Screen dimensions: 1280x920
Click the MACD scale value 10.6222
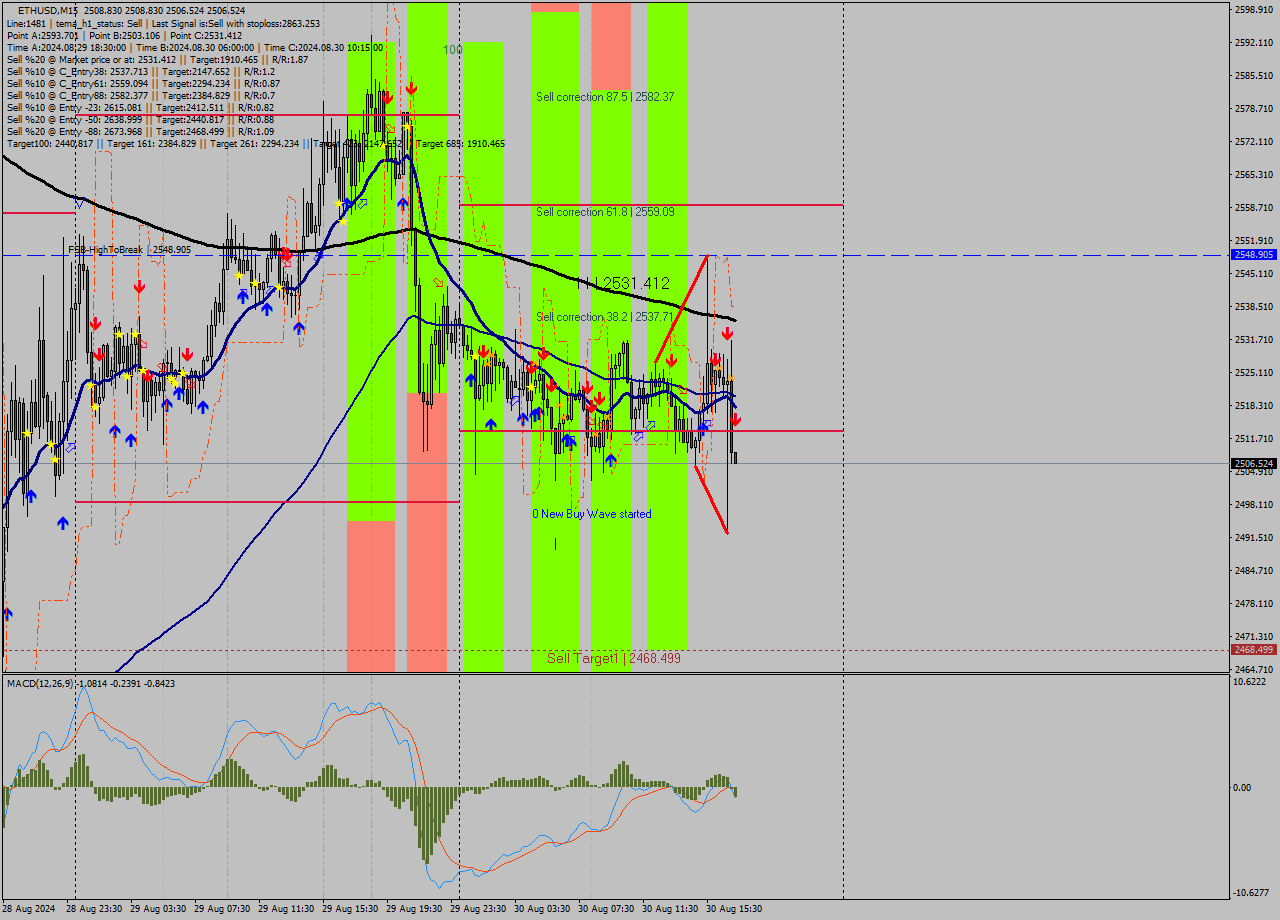point(1250,682)
